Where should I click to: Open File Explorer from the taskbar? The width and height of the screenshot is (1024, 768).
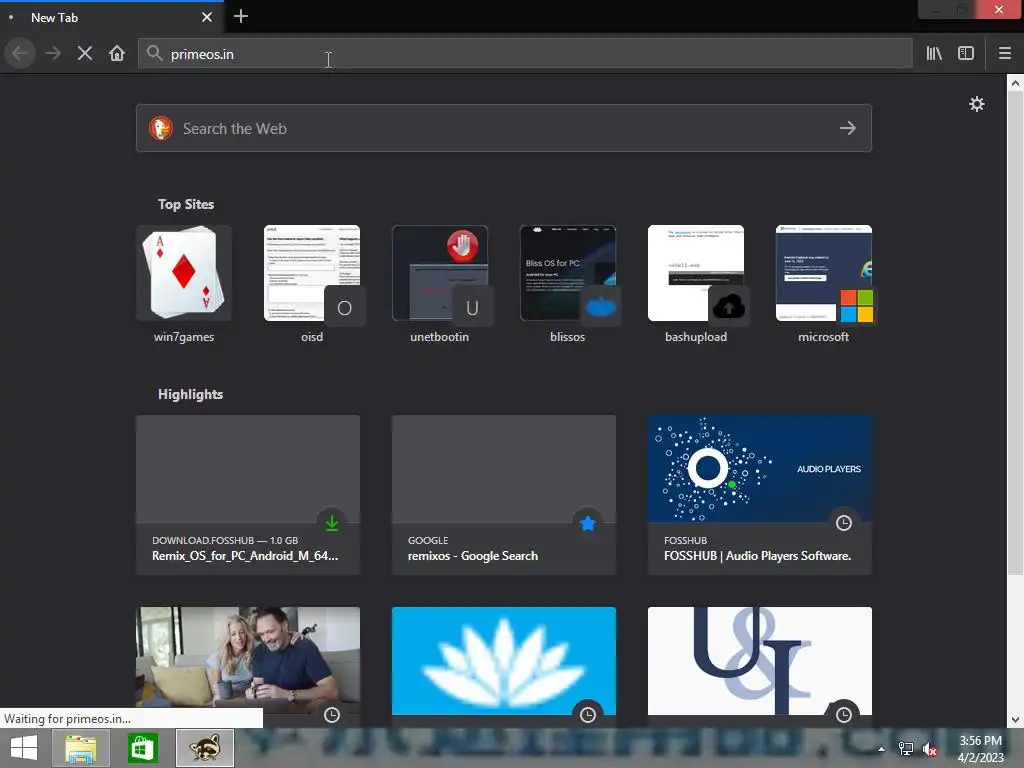click(80, 748)
